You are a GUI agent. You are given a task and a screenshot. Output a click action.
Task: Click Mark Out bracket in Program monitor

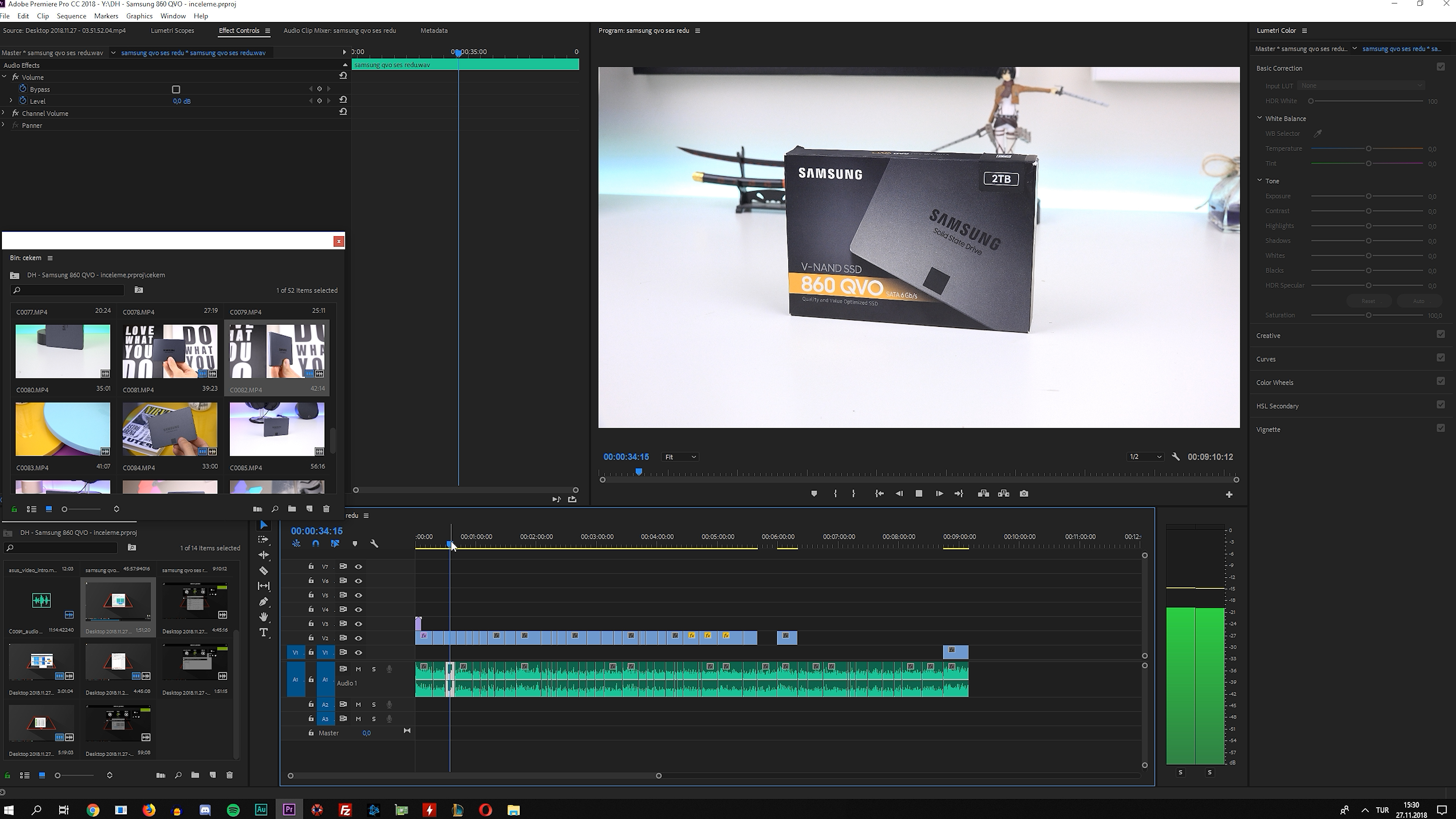click(x=854, y=493)
